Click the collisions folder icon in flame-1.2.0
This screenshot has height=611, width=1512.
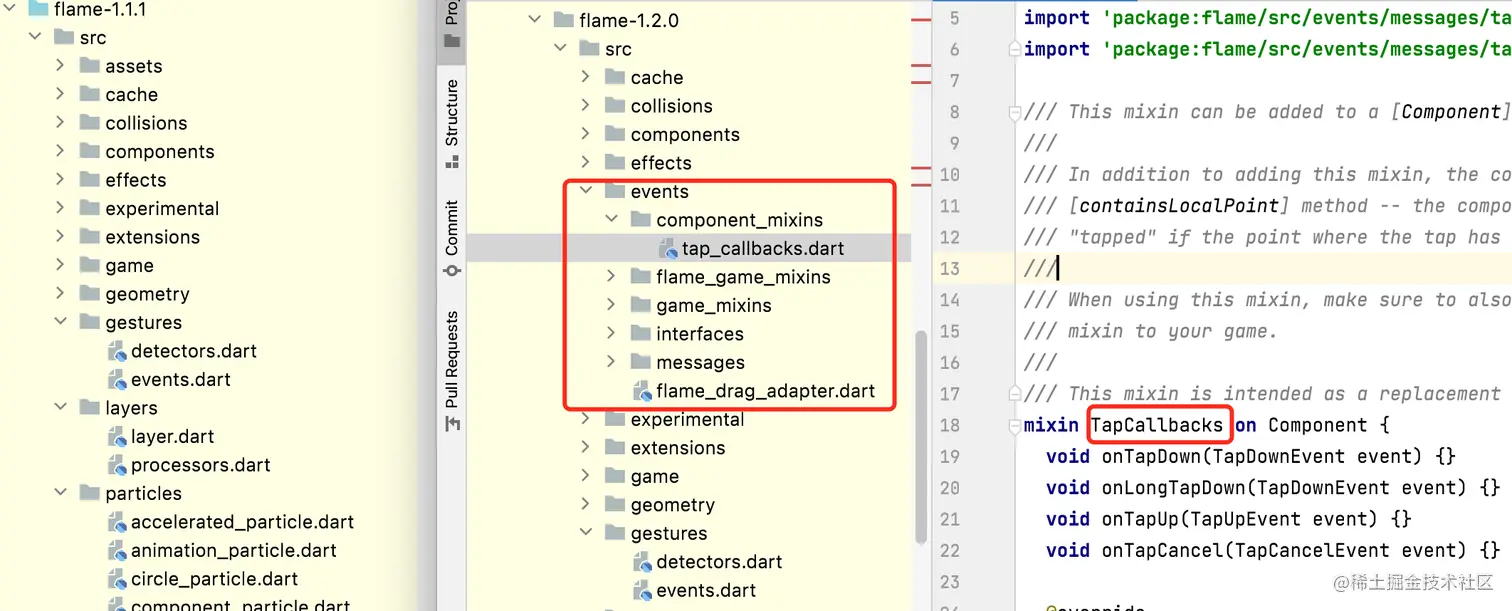tap(614, 106)
